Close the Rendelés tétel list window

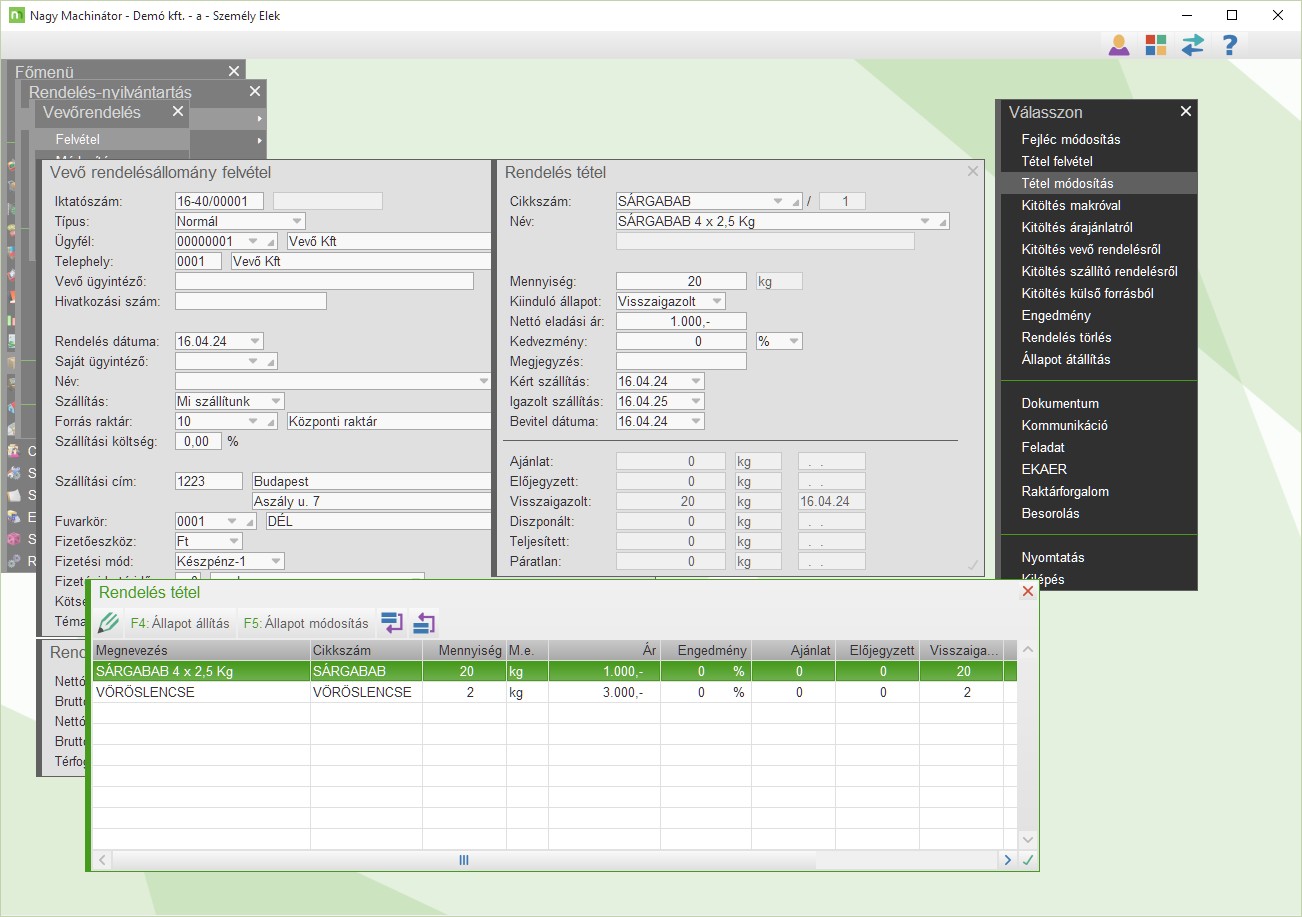[1027, 592]
